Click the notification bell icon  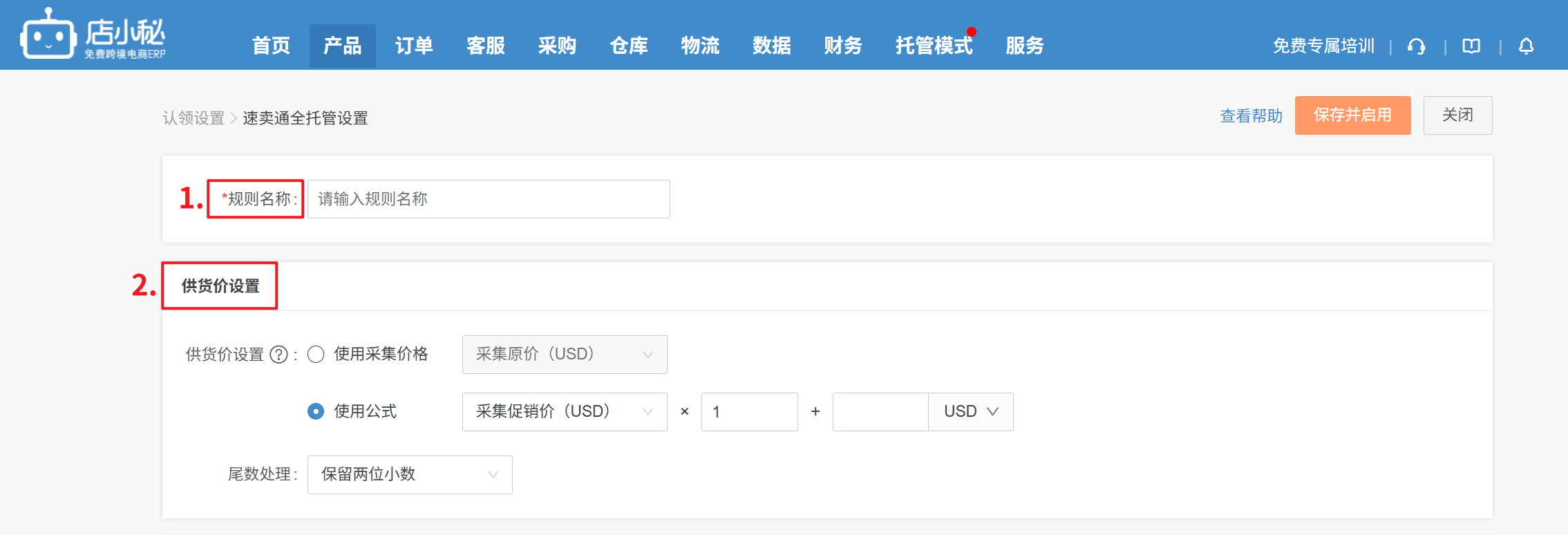pyautogui.click(x=1526, y=46)
